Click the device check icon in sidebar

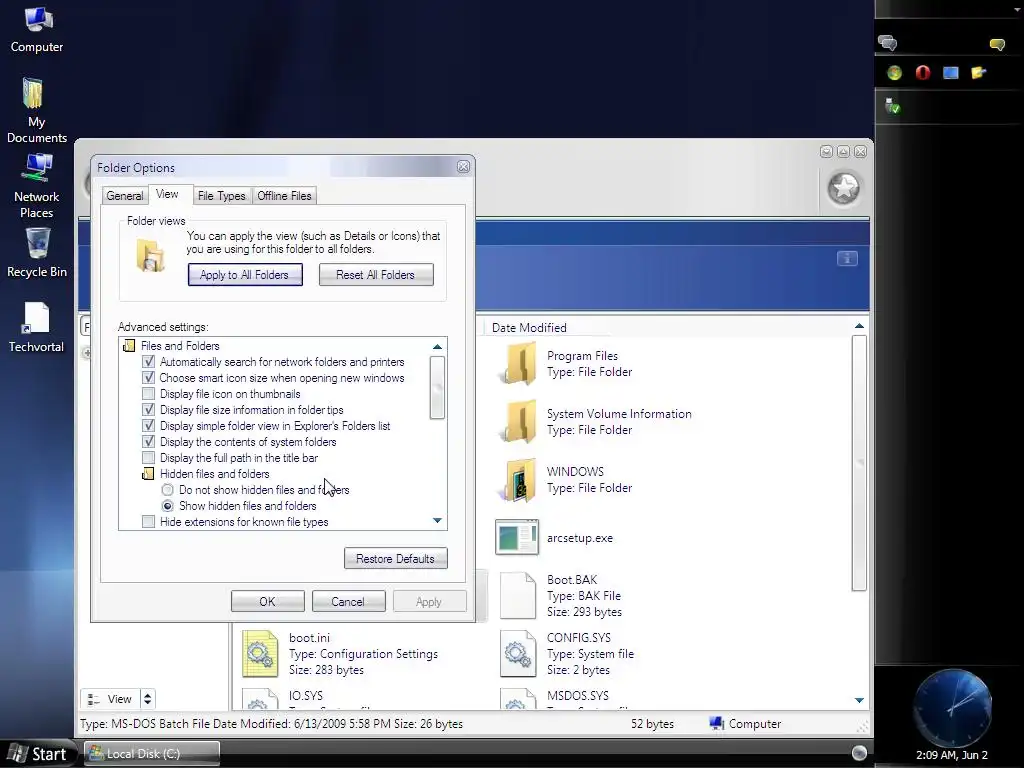tap(892, 105)
